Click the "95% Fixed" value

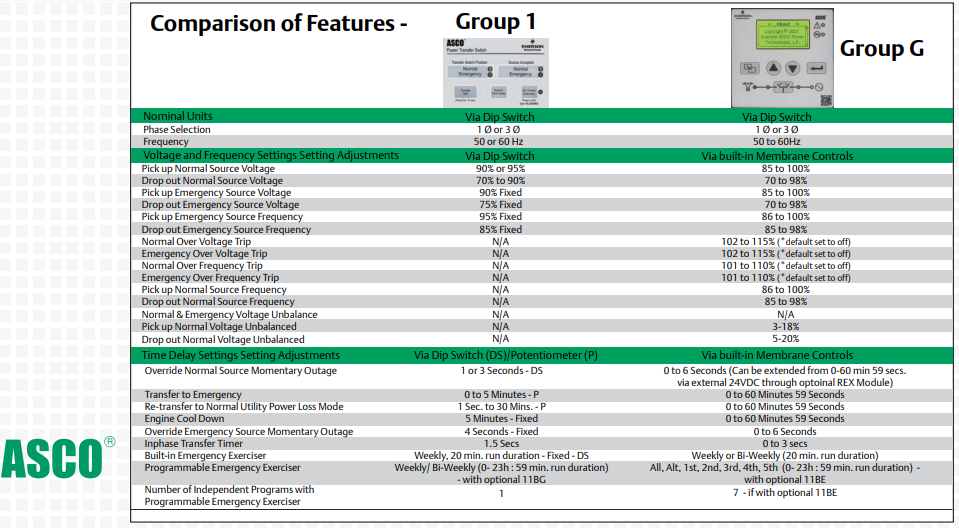[500, 217]
